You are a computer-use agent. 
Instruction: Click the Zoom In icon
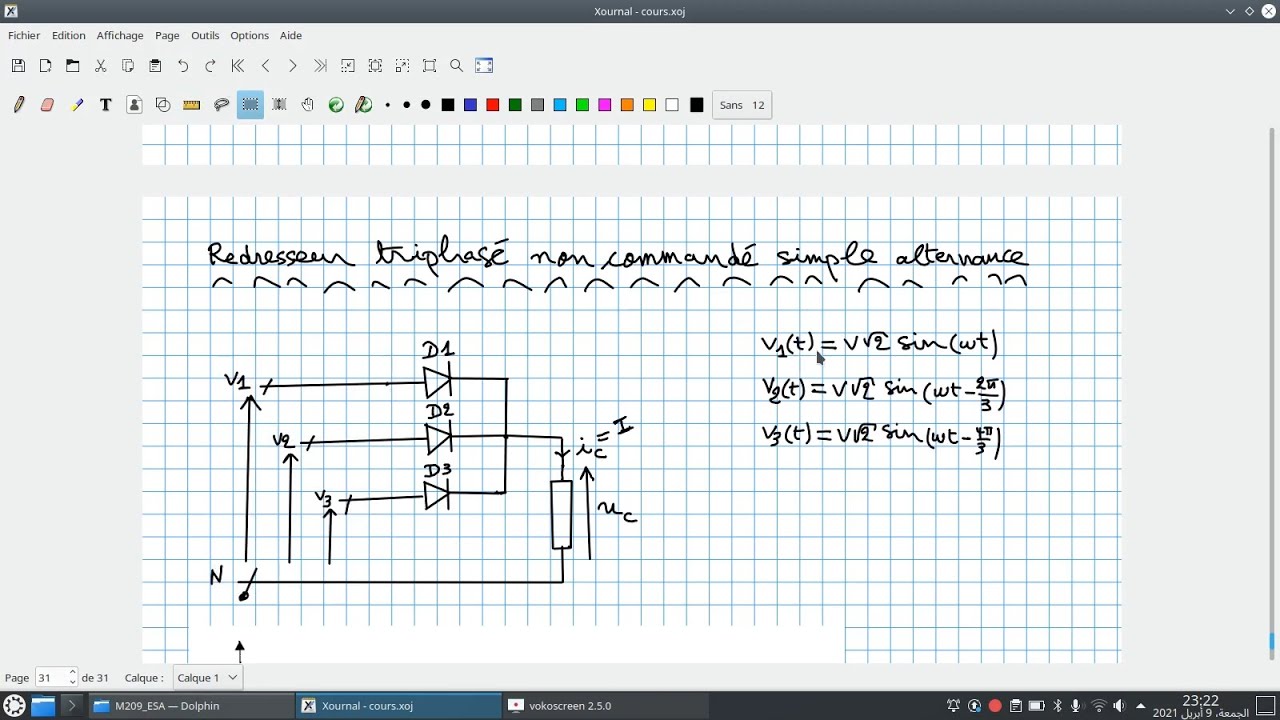(x=402, y=66)
